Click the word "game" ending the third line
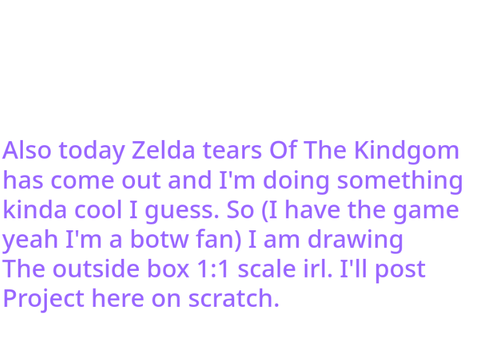Viewport: 480px width, 360px height. coord(426,212)
